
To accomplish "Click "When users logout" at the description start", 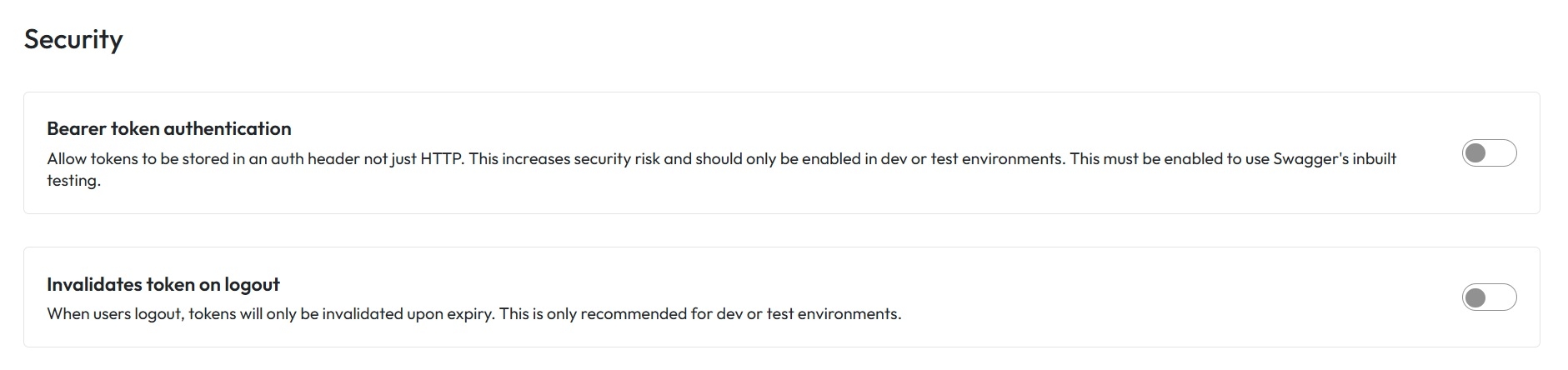I will 115,314.
